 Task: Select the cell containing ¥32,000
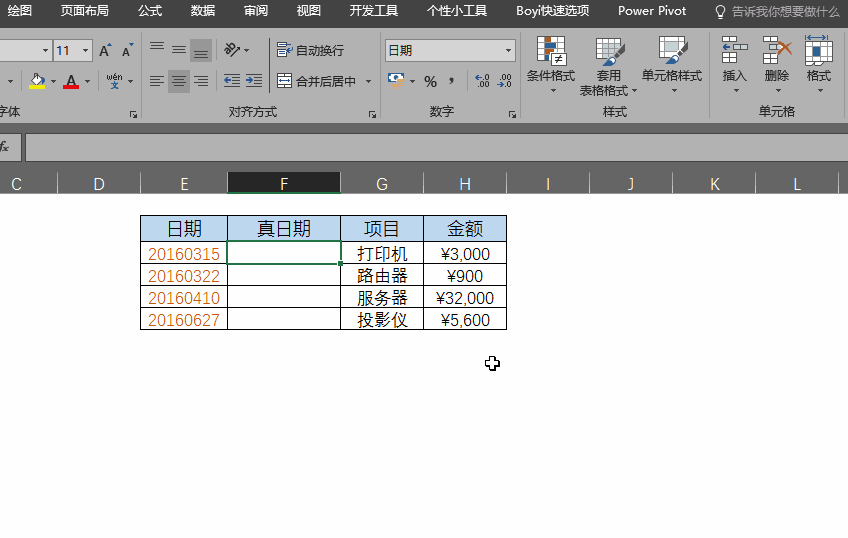pos(465,297)
